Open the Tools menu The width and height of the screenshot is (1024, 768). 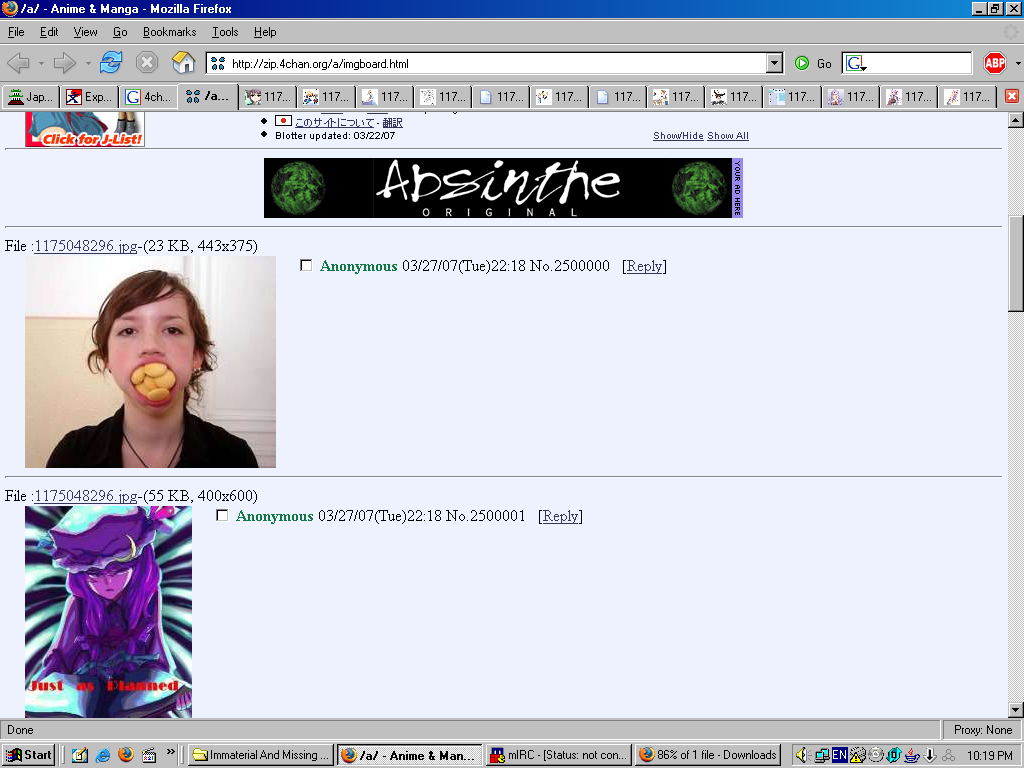pos(225,32)
